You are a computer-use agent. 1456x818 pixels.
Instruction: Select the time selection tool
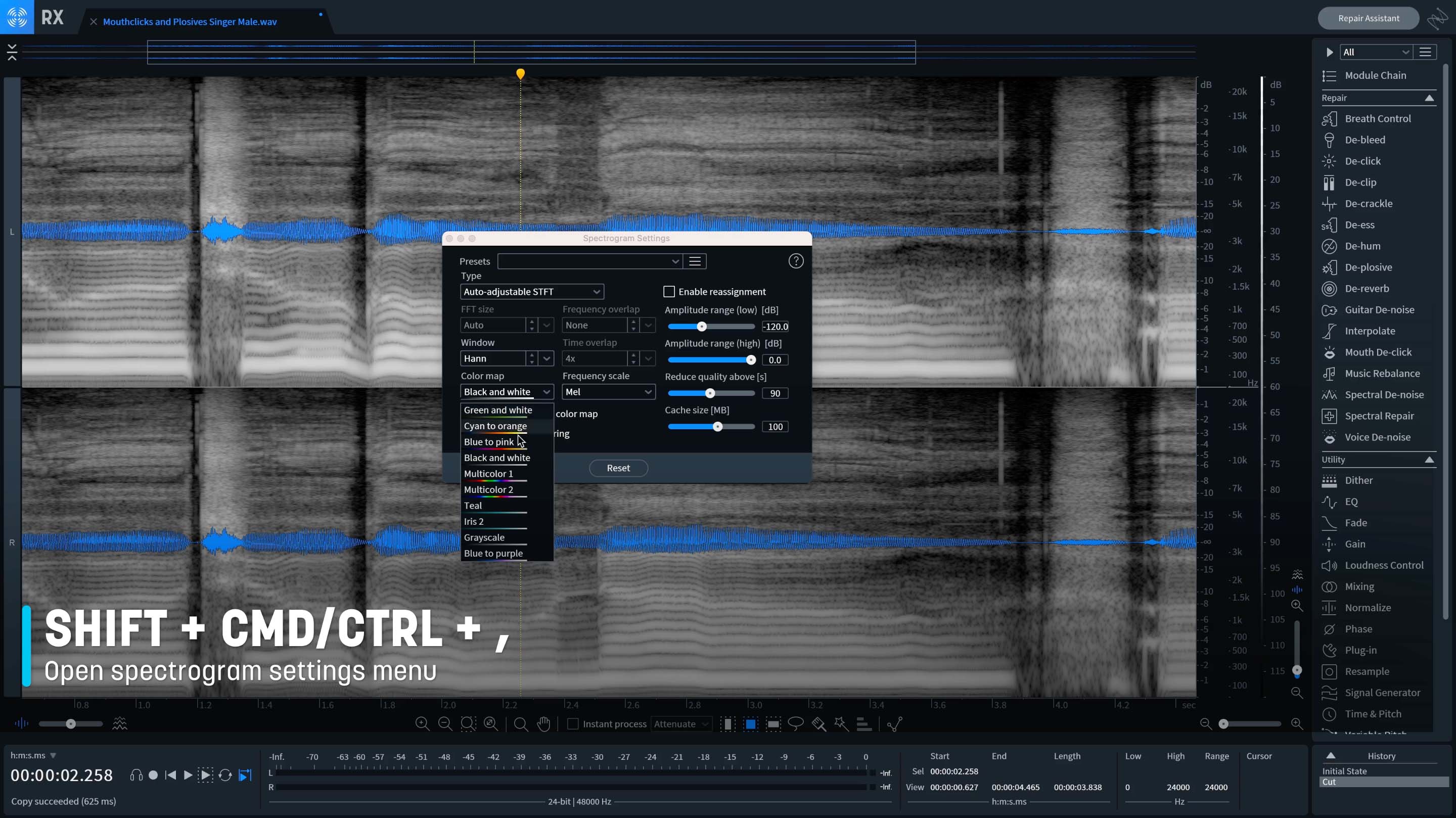point(728,723)
